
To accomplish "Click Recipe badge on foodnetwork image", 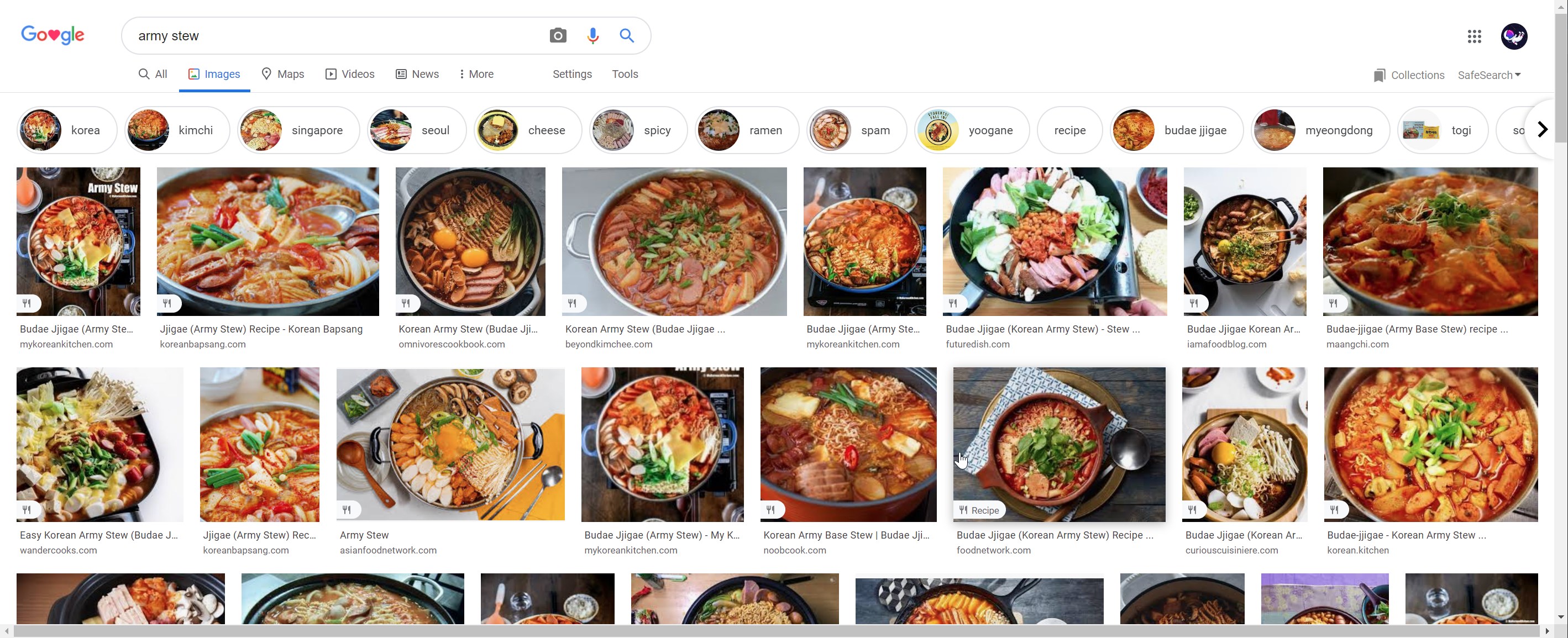I will pos(979,510).
